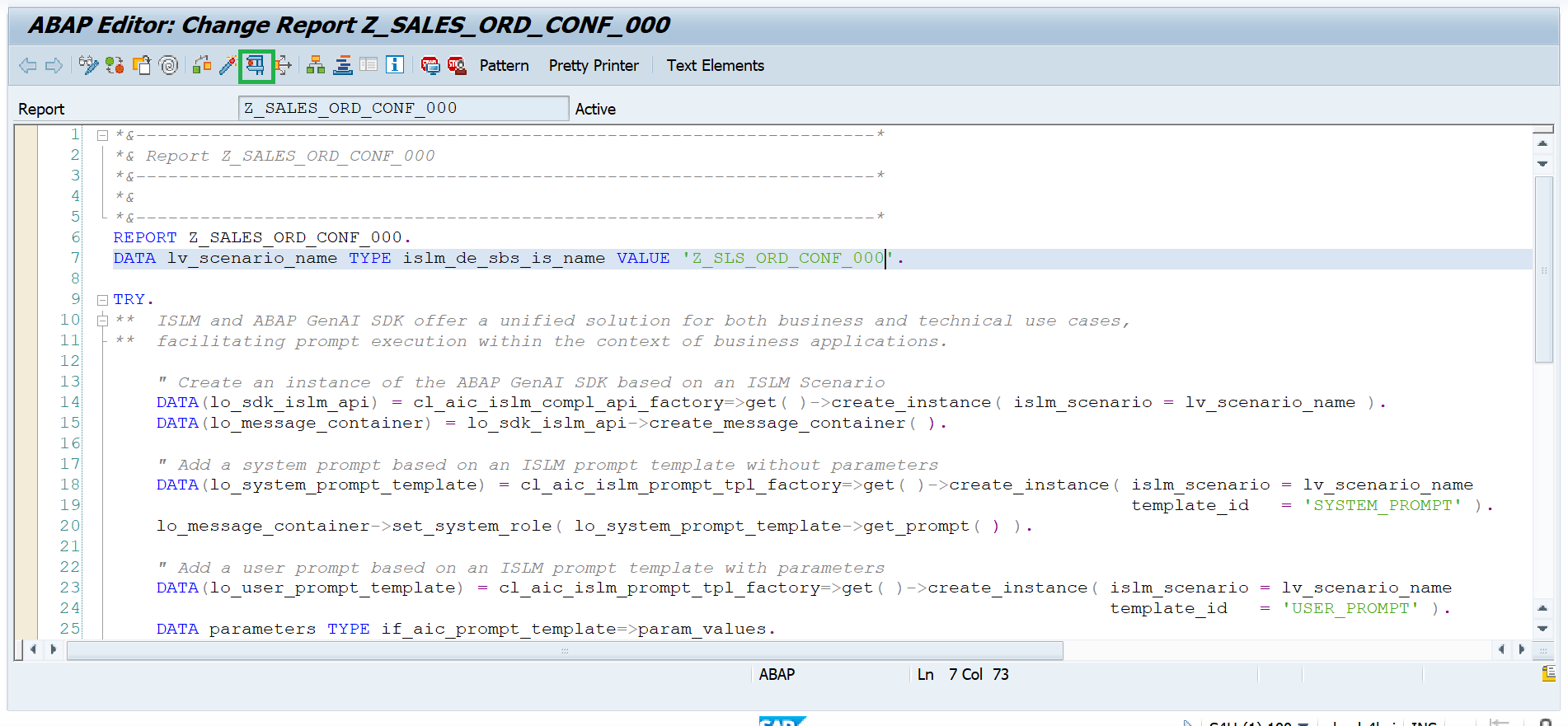Click the Other Object icon
Image resolution: width=1568 pixels, height=726 pixels.
point(142,65)
